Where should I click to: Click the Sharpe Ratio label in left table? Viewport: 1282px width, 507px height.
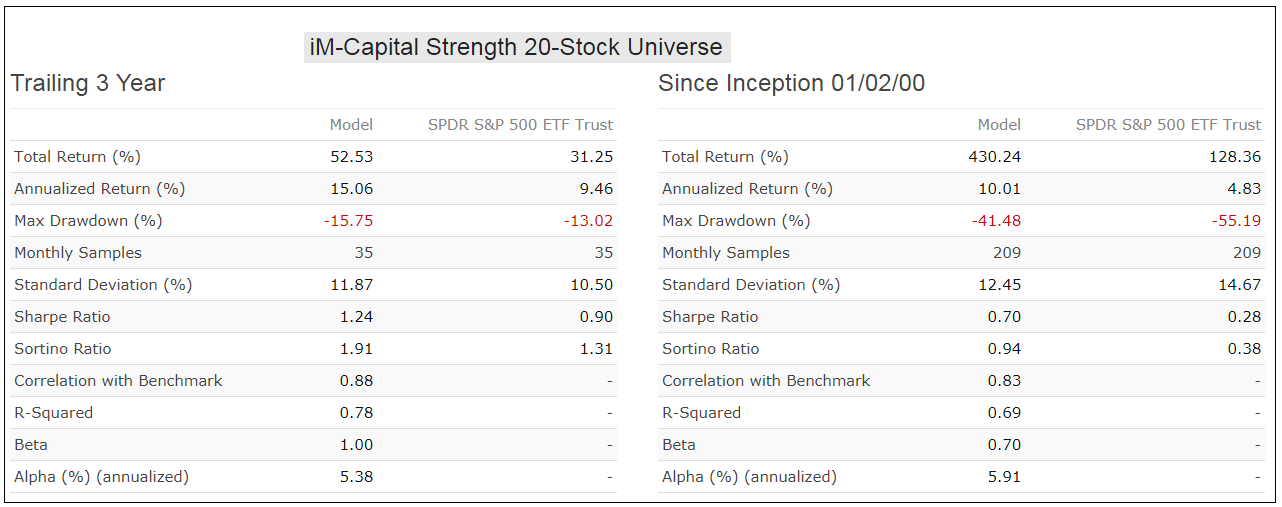click(62, 317)
